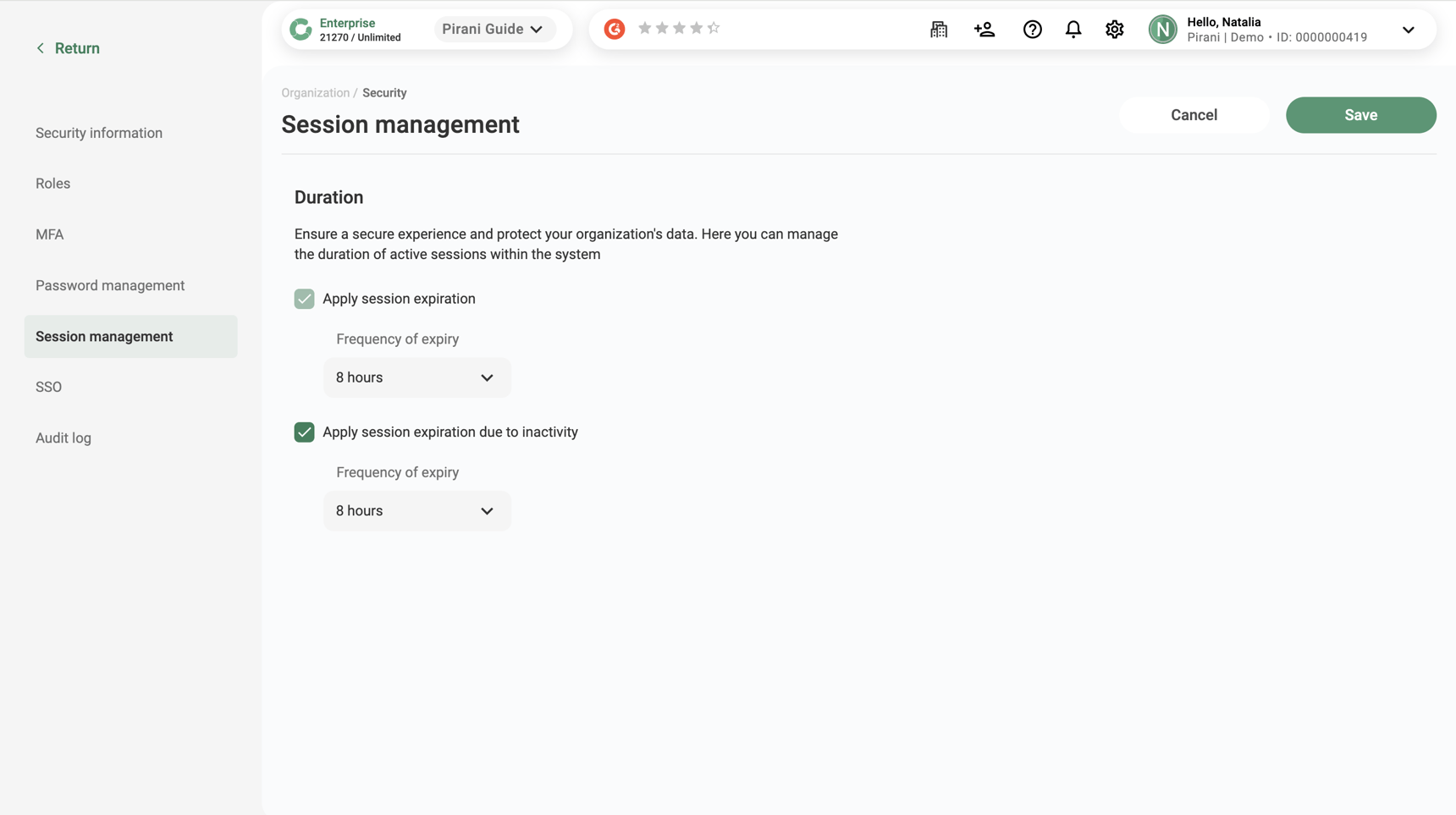Click the add user icon
The image size is (1456, 815).
pos(984,30)
